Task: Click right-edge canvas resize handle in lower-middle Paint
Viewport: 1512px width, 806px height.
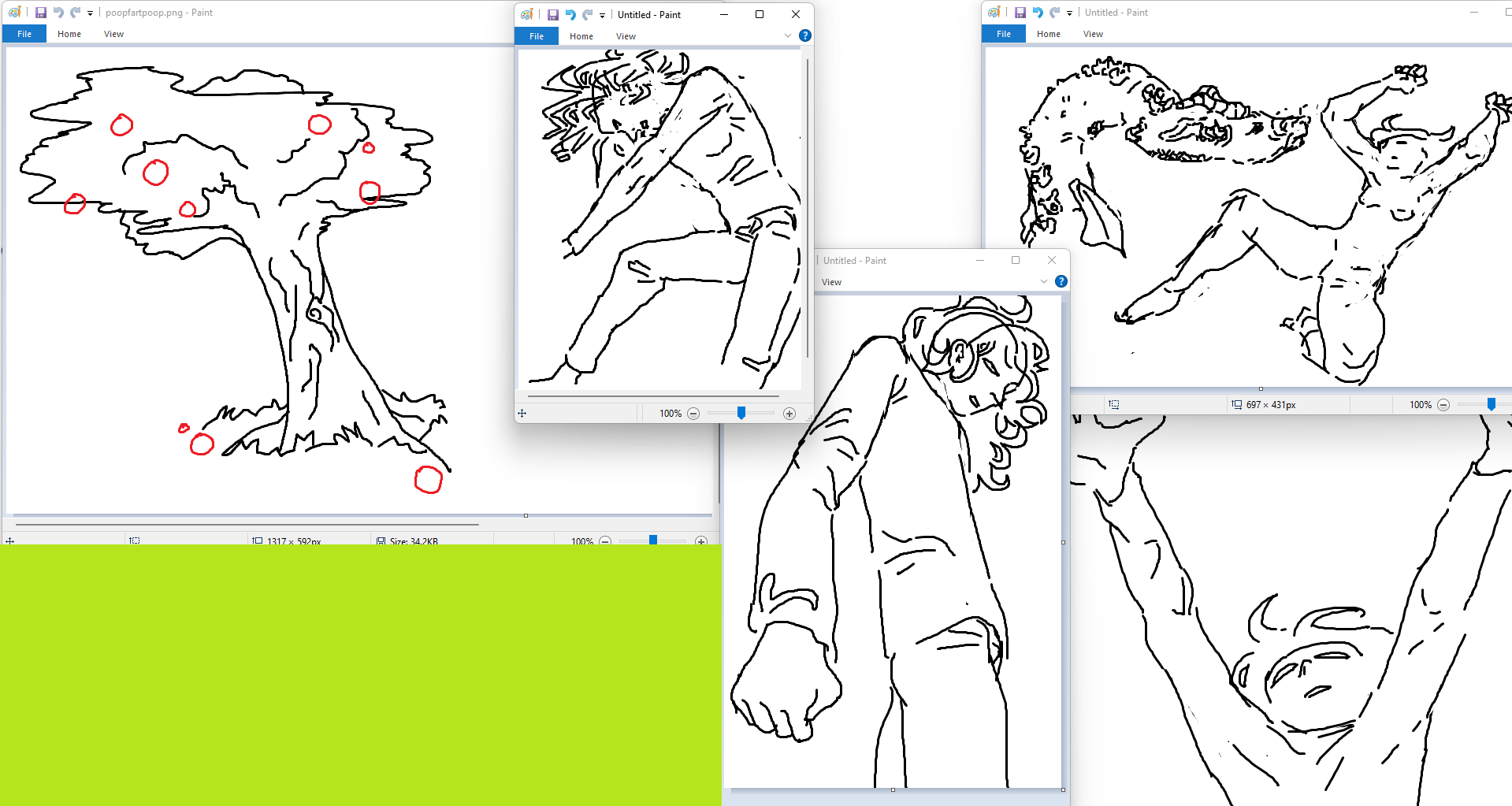Action: [1063, 542]
